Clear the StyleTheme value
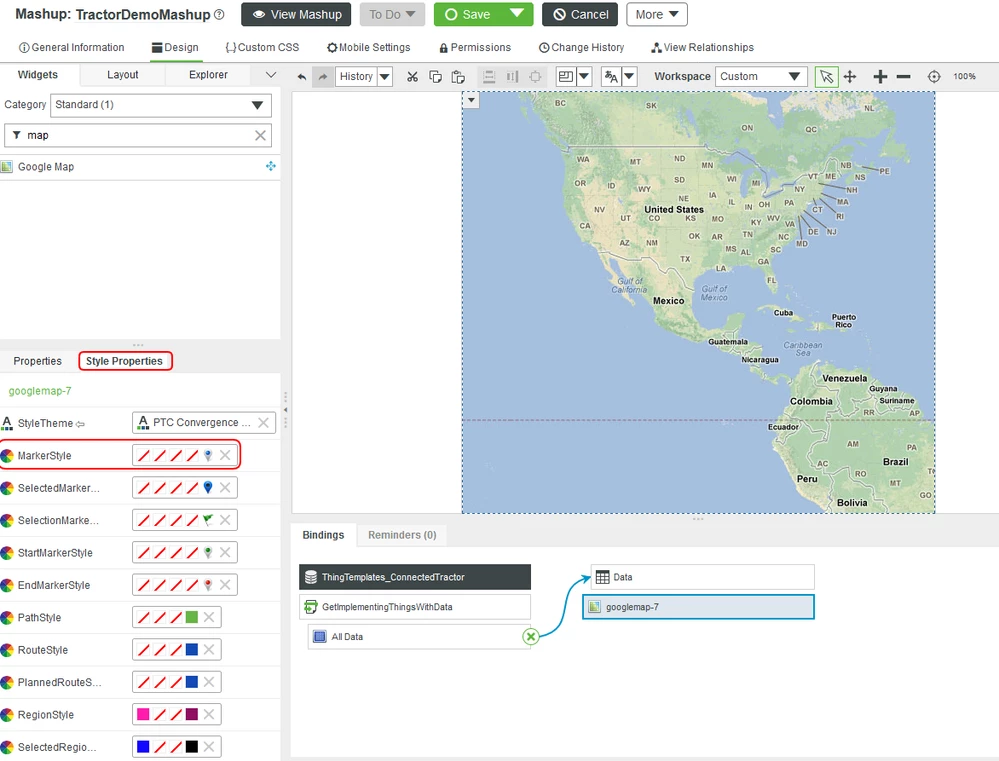 tap(263, 423)
